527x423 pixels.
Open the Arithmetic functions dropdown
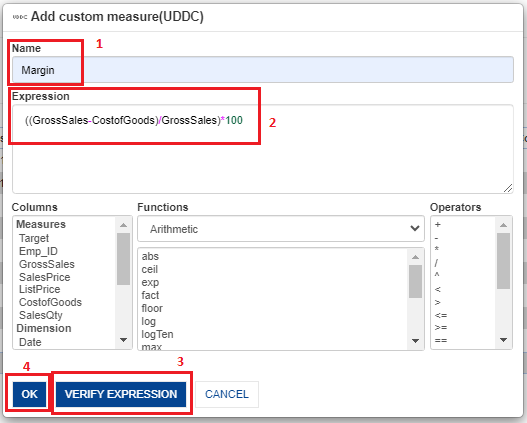281,229
